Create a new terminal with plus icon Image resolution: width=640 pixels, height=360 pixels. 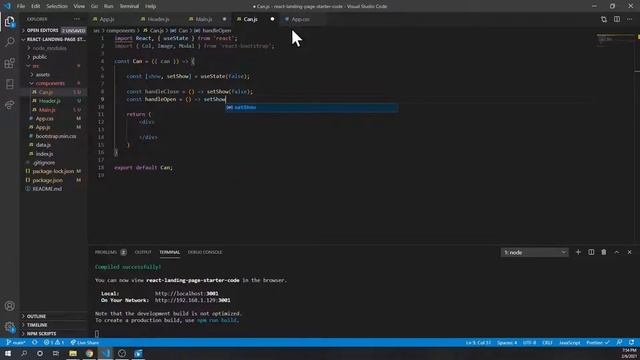[578, 252]
